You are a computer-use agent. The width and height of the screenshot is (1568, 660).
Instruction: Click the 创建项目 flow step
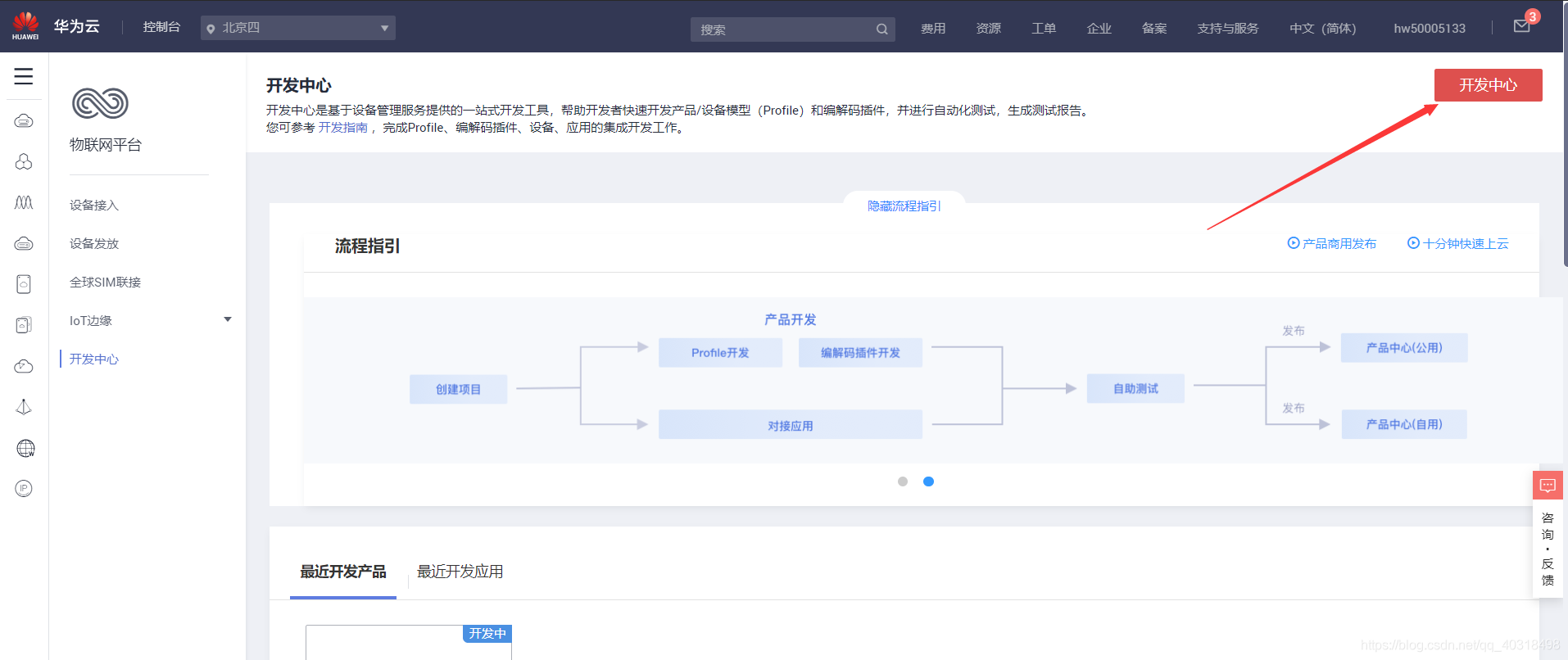(458, 389)
